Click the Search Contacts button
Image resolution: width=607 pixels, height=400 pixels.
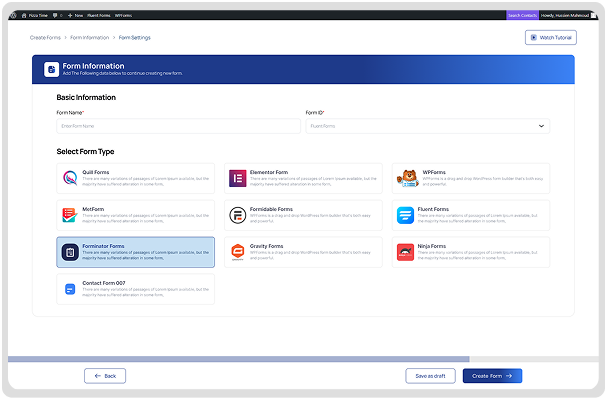pyautogui.click(x=522, y=15)
